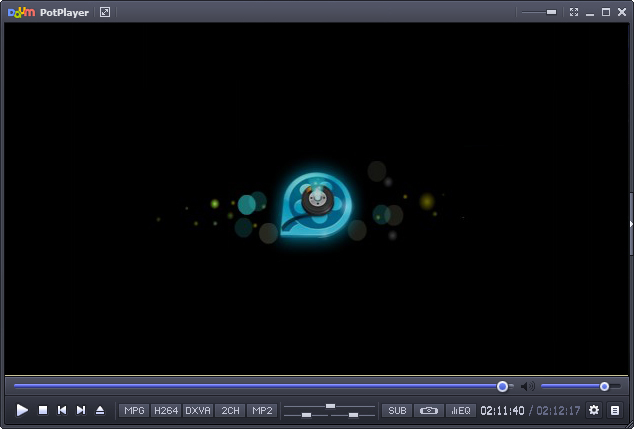Open file with the eject icon
Image resolution: width=634 pixels, height=429 pixels.
[x=100, y=410]
